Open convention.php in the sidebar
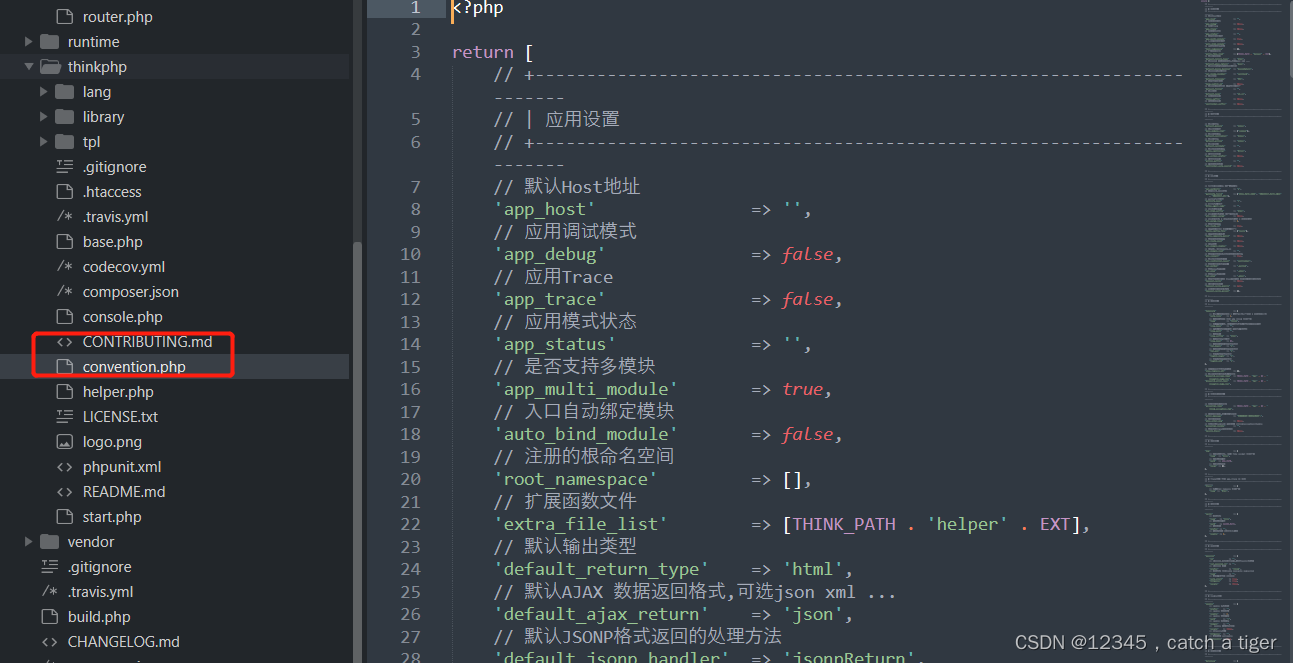The width and height of the screenshot is (1293, 663). pyautogui.click(x=134, y=367)
